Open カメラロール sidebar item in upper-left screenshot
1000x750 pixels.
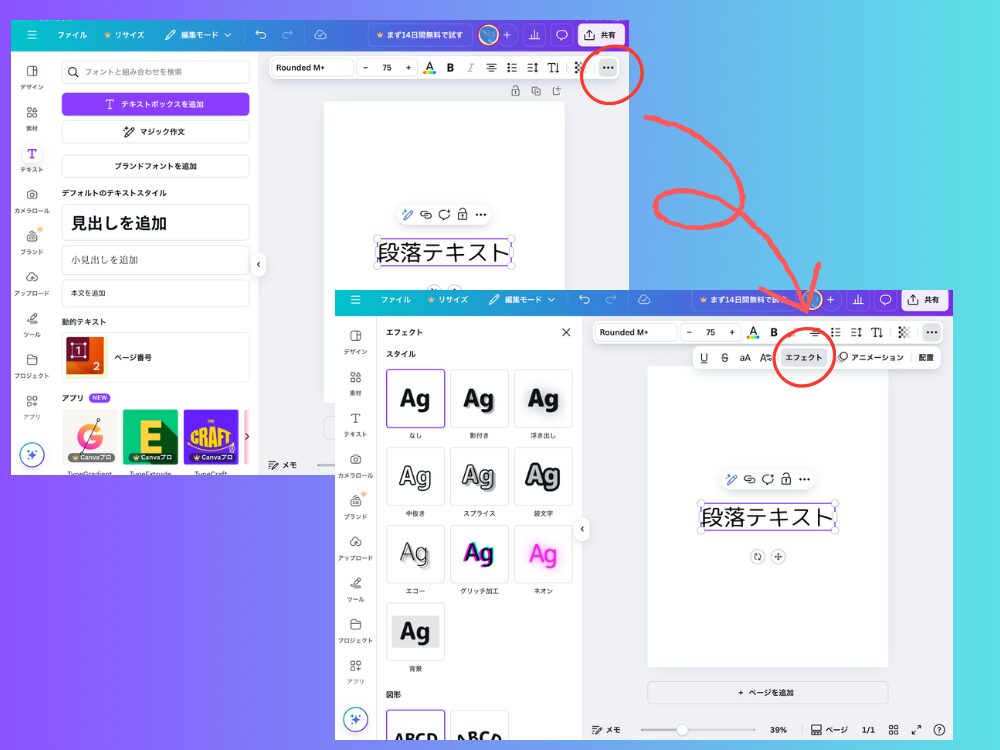(32, 201)
